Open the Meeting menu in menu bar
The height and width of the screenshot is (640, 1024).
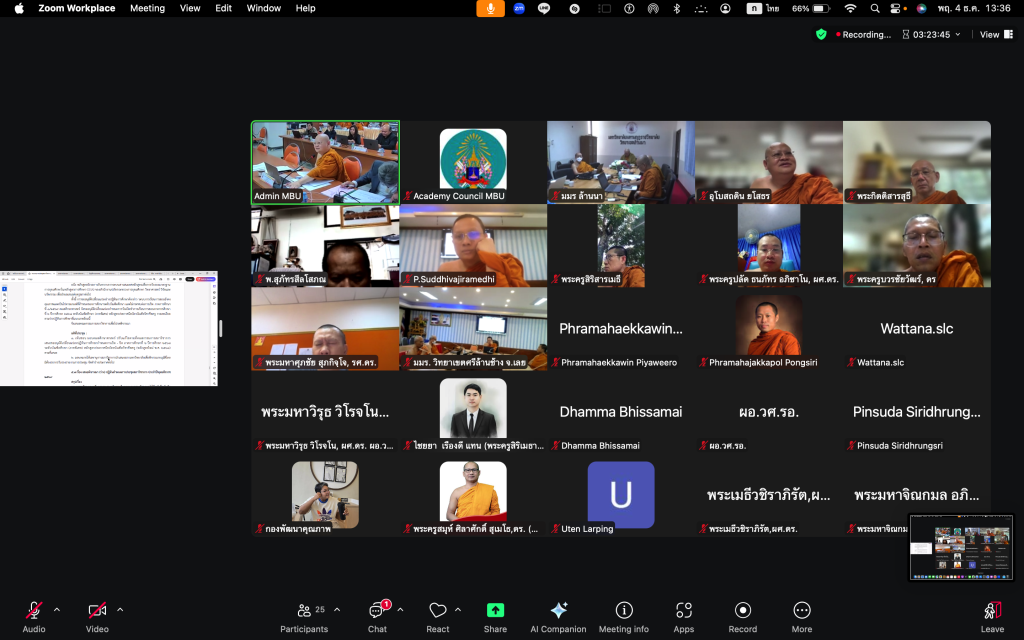pyautogui.click(x=147, y=8)
